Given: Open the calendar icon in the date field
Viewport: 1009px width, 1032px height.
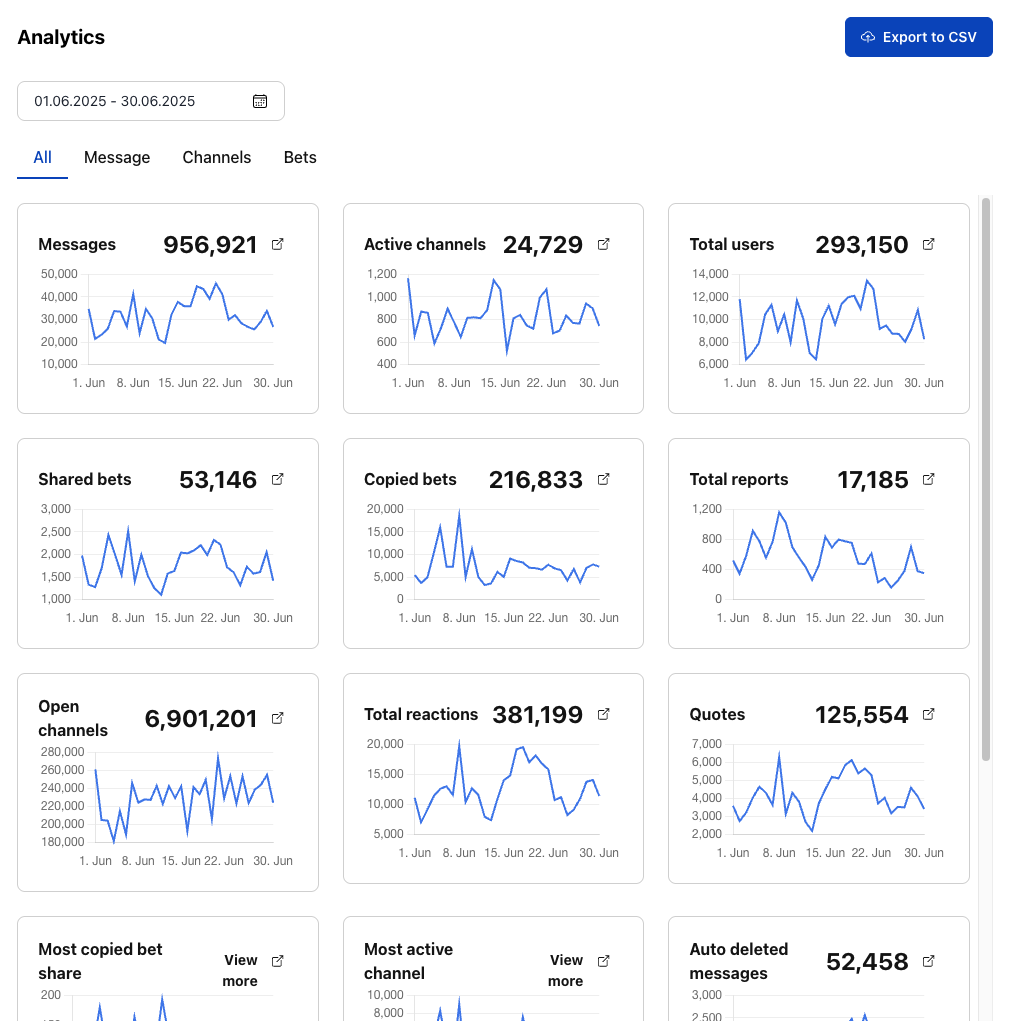Looking at the screenshot, I should click(x=260, y=101).
